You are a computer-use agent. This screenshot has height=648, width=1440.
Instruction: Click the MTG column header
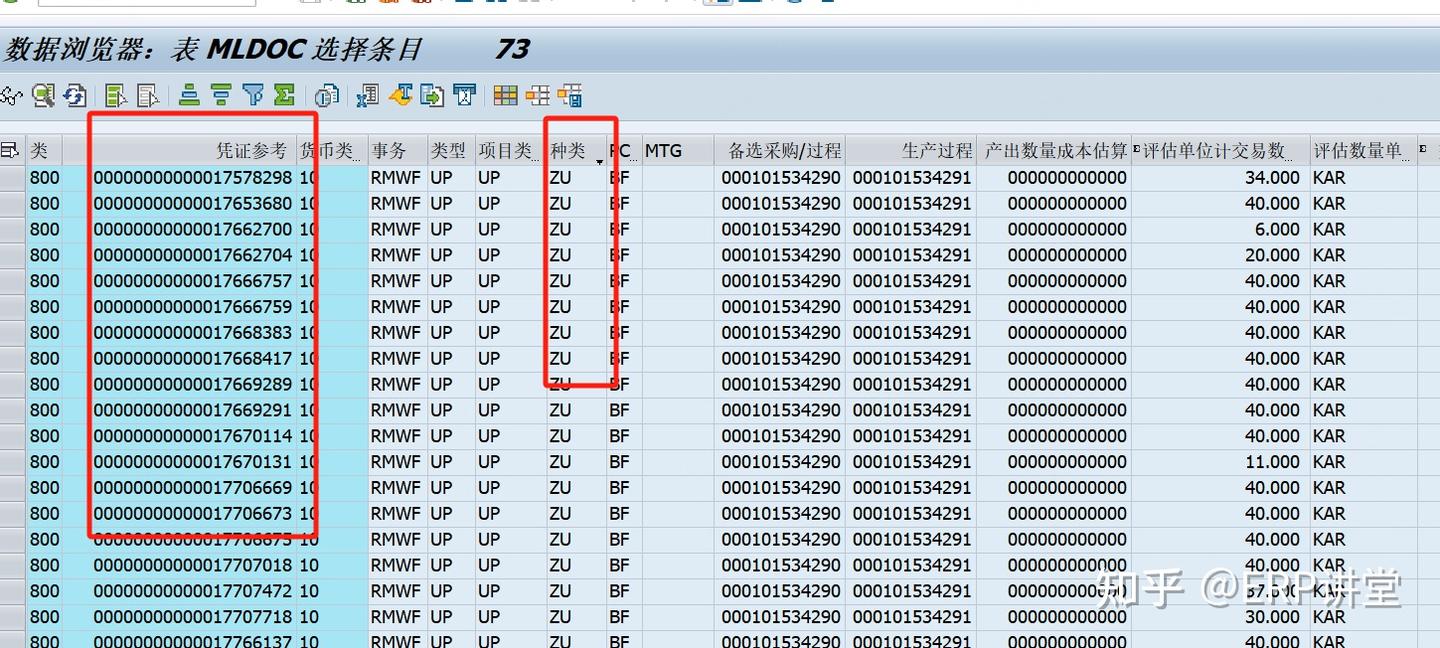point(668,151)
